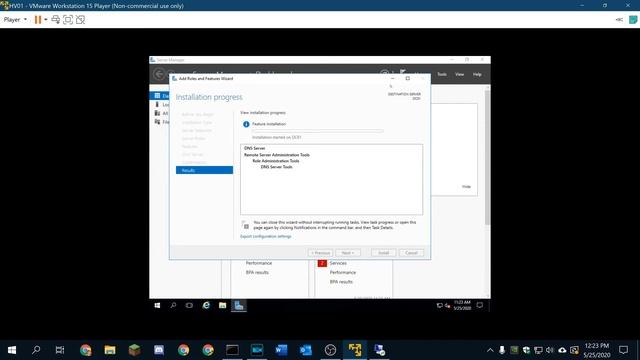The width and height of the screenshot is (640, 360).
Task: Click the guest VM clock showing 11:23 AM
Action: (462, 305)
